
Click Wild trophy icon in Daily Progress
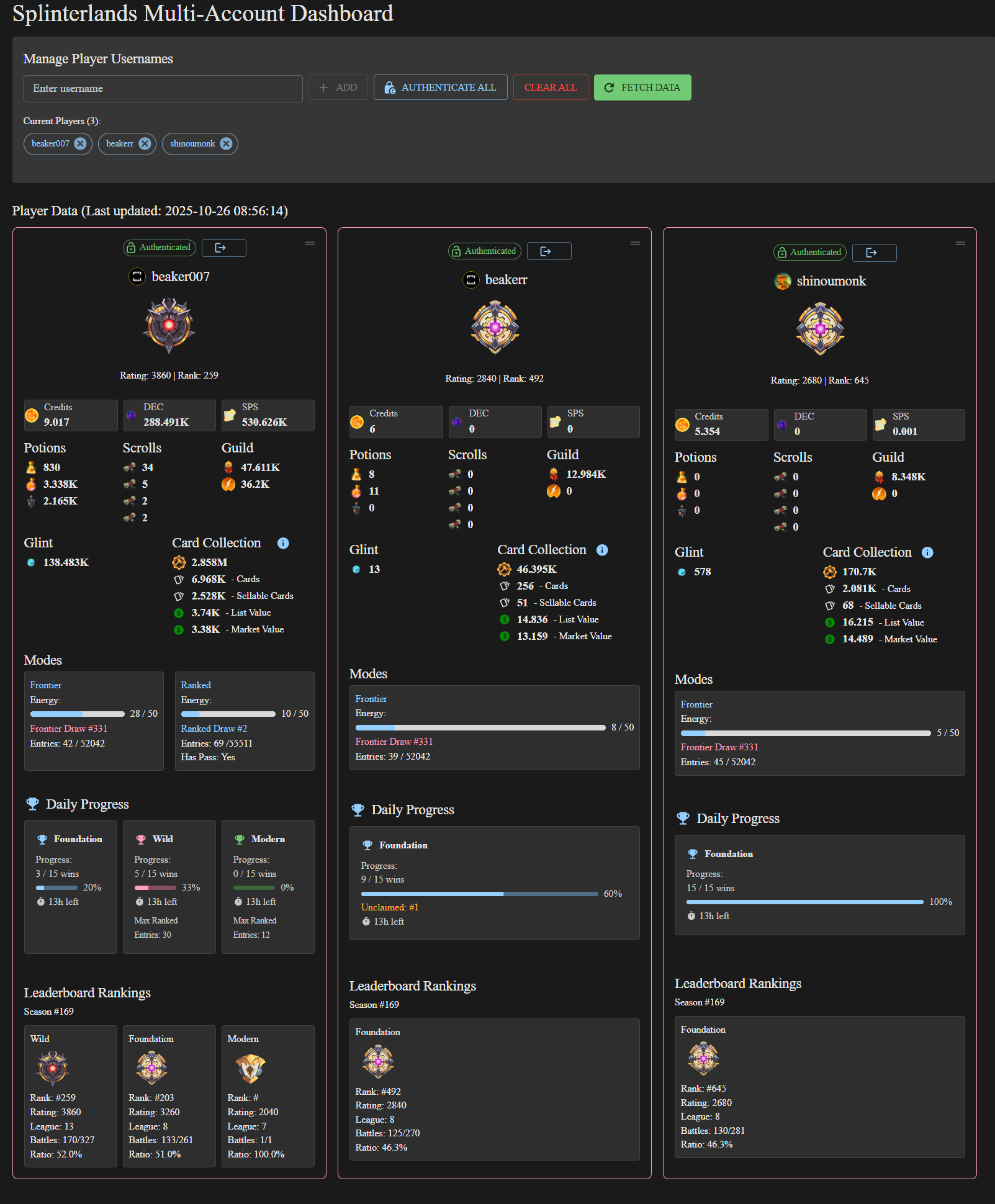pos(141,839)
